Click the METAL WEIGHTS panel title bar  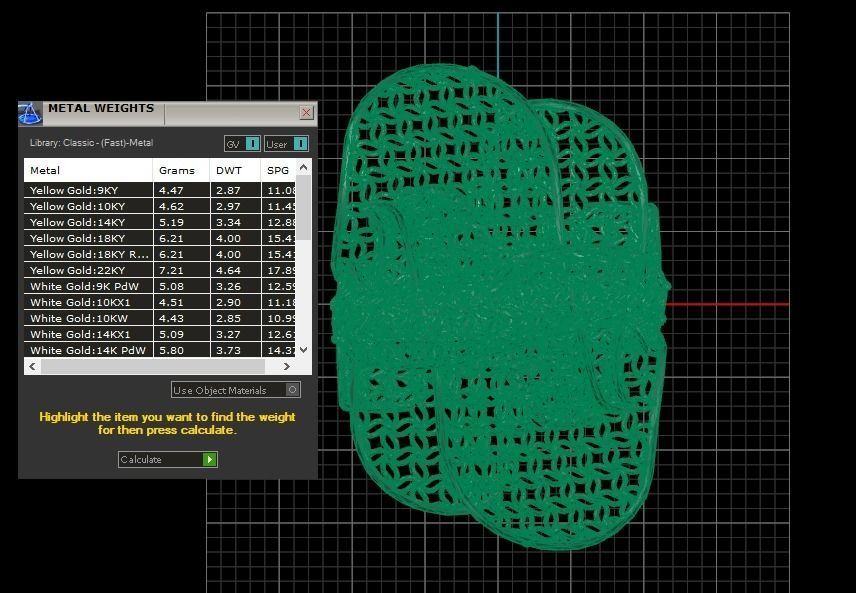coord(168,113)
